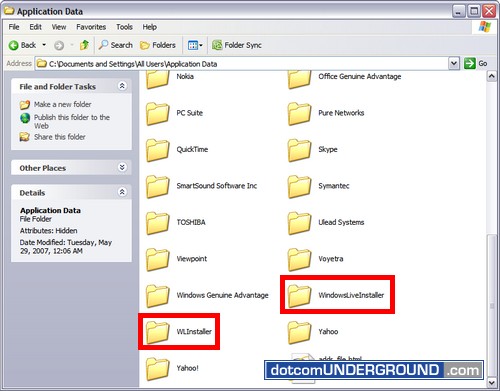Toggle the Folders pane button

pyautogui.click(x=158, y=45)
